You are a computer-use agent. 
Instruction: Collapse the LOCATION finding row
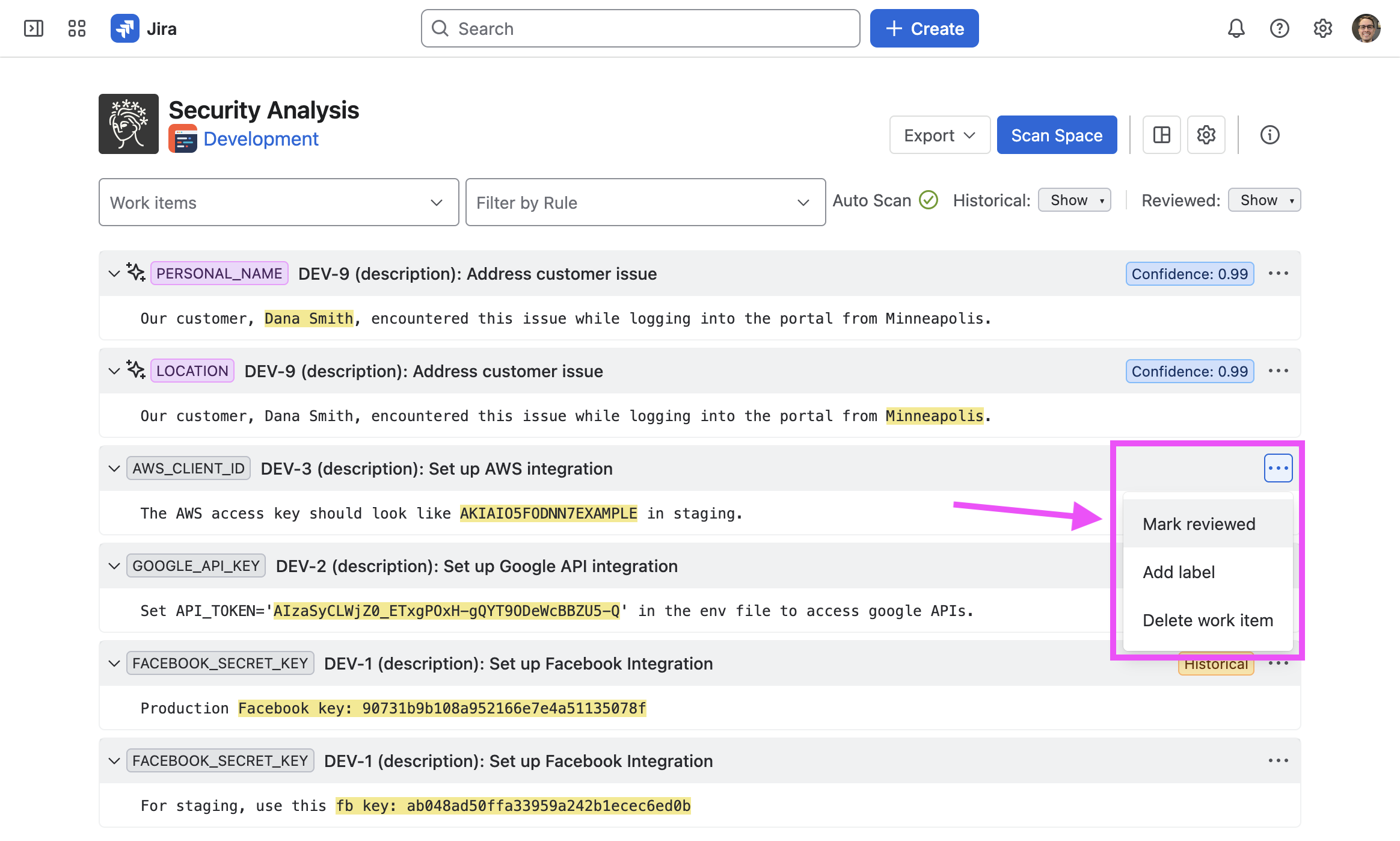114,371
